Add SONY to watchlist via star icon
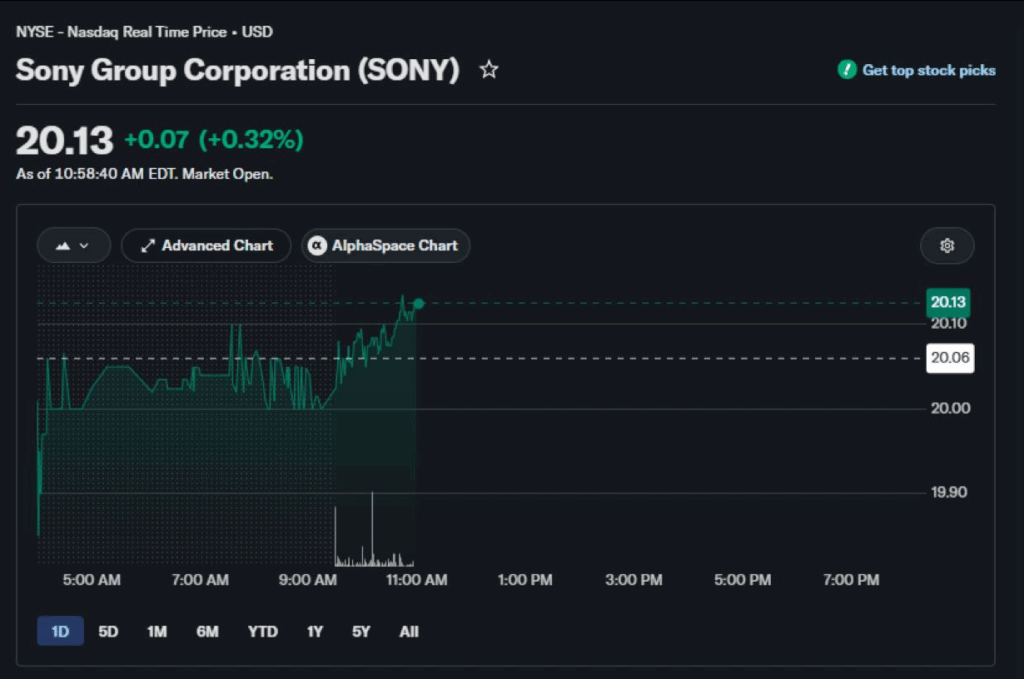Image resolution: width=1024 pixels, height=679 pixels. [x=488, y=69]
